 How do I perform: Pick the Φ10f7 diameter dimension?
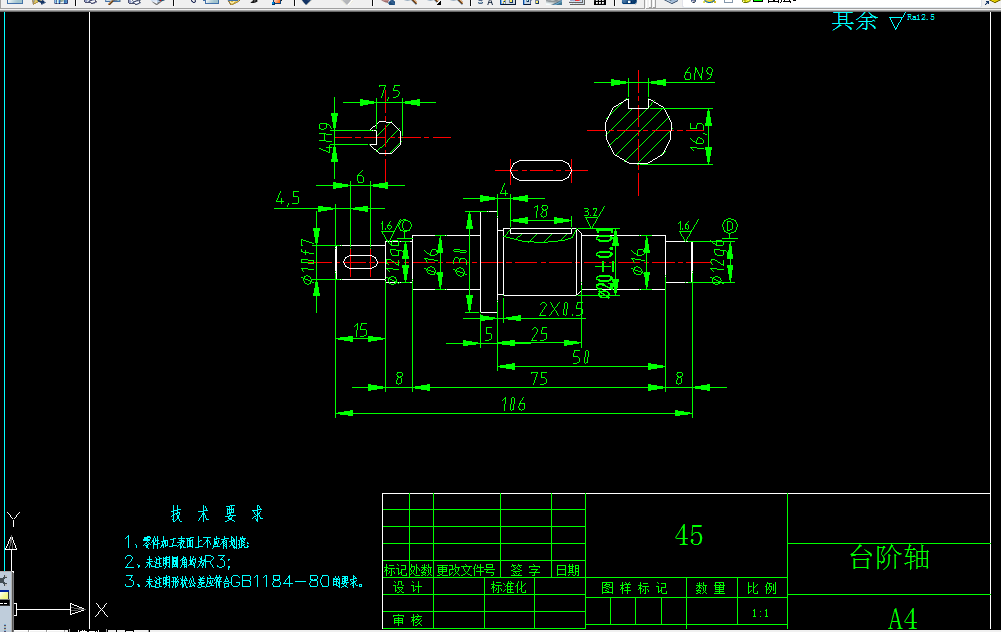click(308, 261)
